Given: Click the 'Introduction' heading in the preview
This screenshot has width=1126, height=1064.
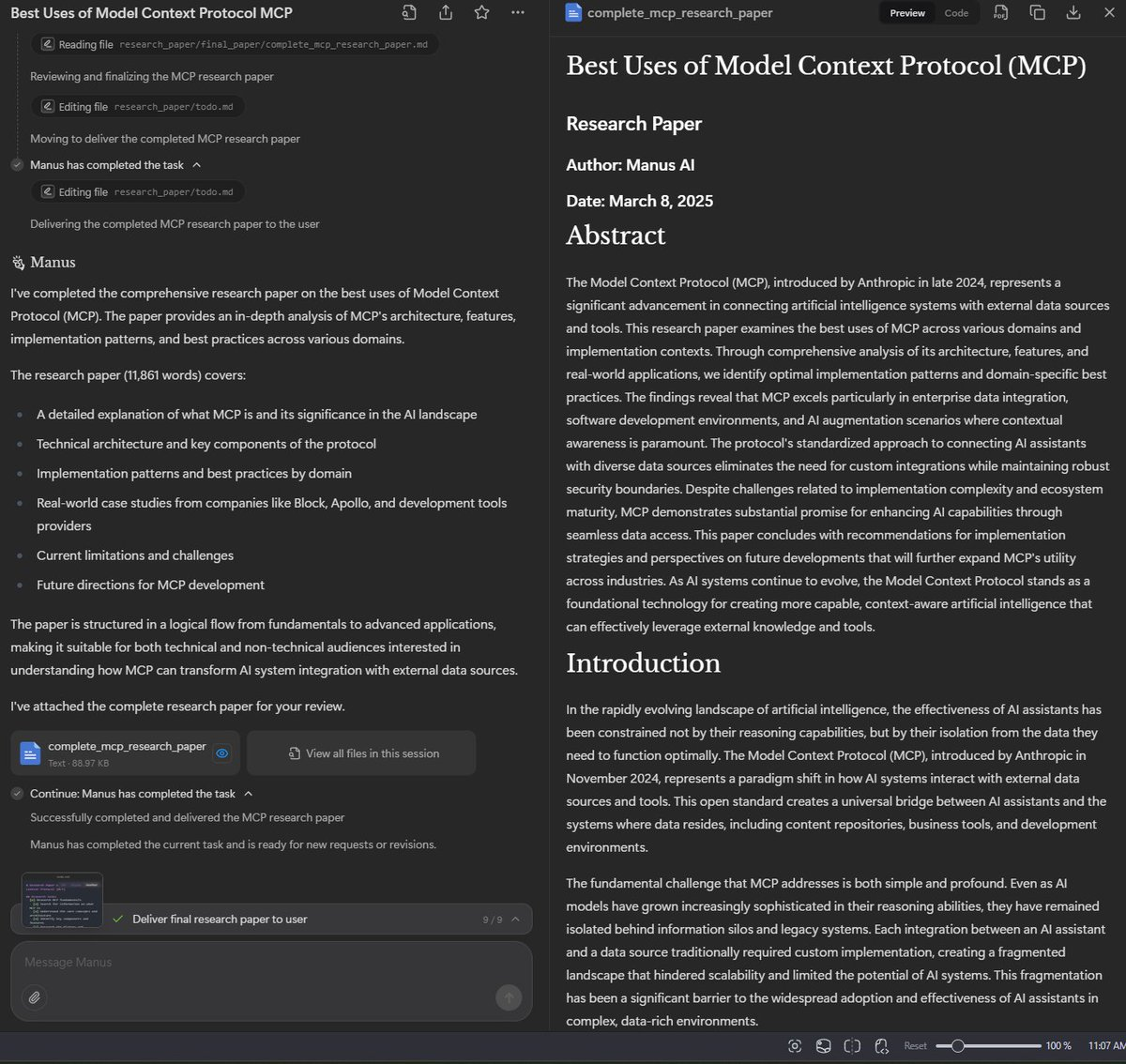Looking at the screenshot, I should pyautogui.click(x=644, y=663).
